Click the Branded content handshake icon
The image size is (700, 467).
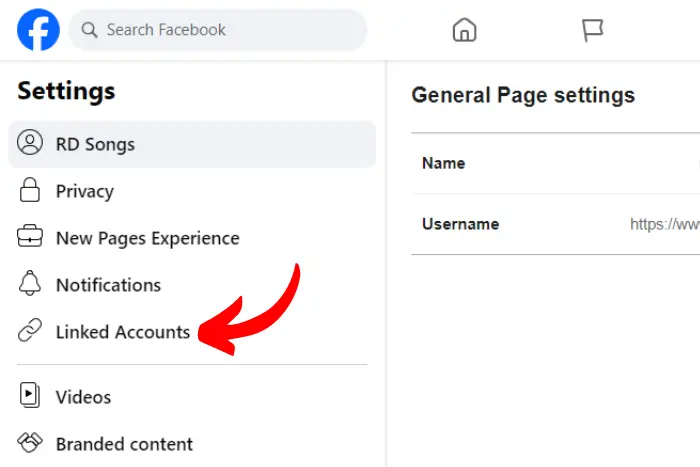[30, 442]
